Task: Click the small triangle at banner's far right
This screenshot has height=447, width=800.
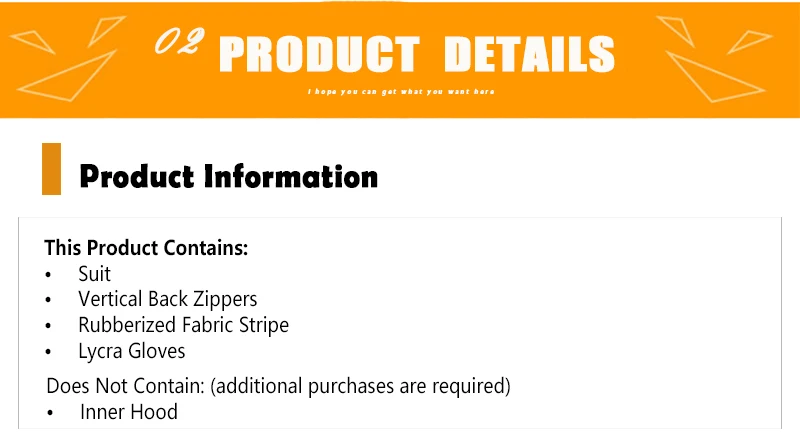Action: [x=750, y=42]
